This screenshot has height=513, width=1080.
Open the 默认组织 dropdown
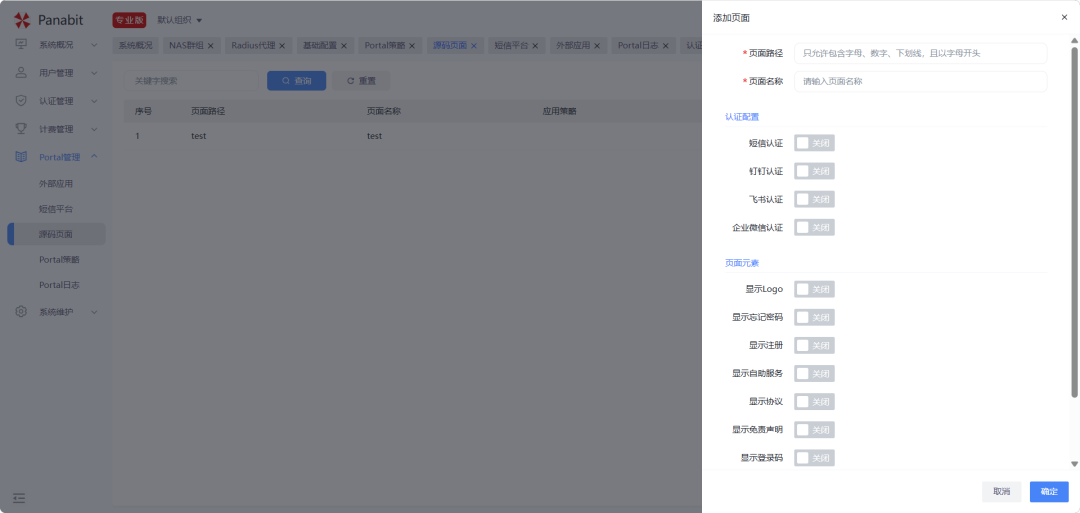pyautogui.click(x=180, y=20)
